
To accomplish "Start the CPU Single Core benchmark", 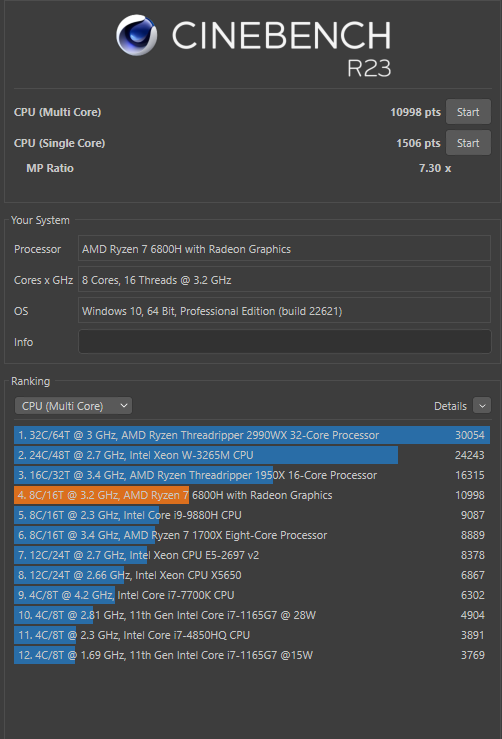I will point(468,143).
